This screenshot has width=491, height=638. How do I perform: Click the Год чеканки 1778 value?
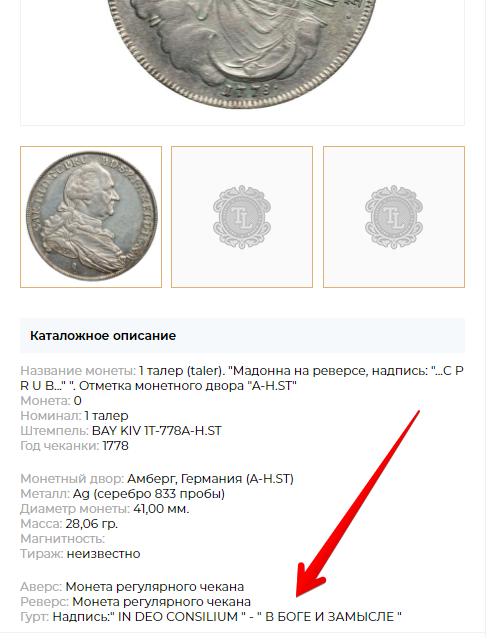pyautogui.click(x=115, y=446)
